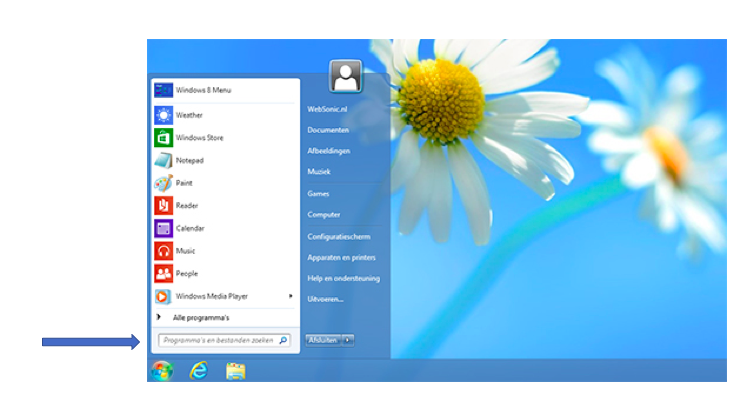
Task: Open shutdown options arrow next to Afsluiten
Action: pos(348,340)
